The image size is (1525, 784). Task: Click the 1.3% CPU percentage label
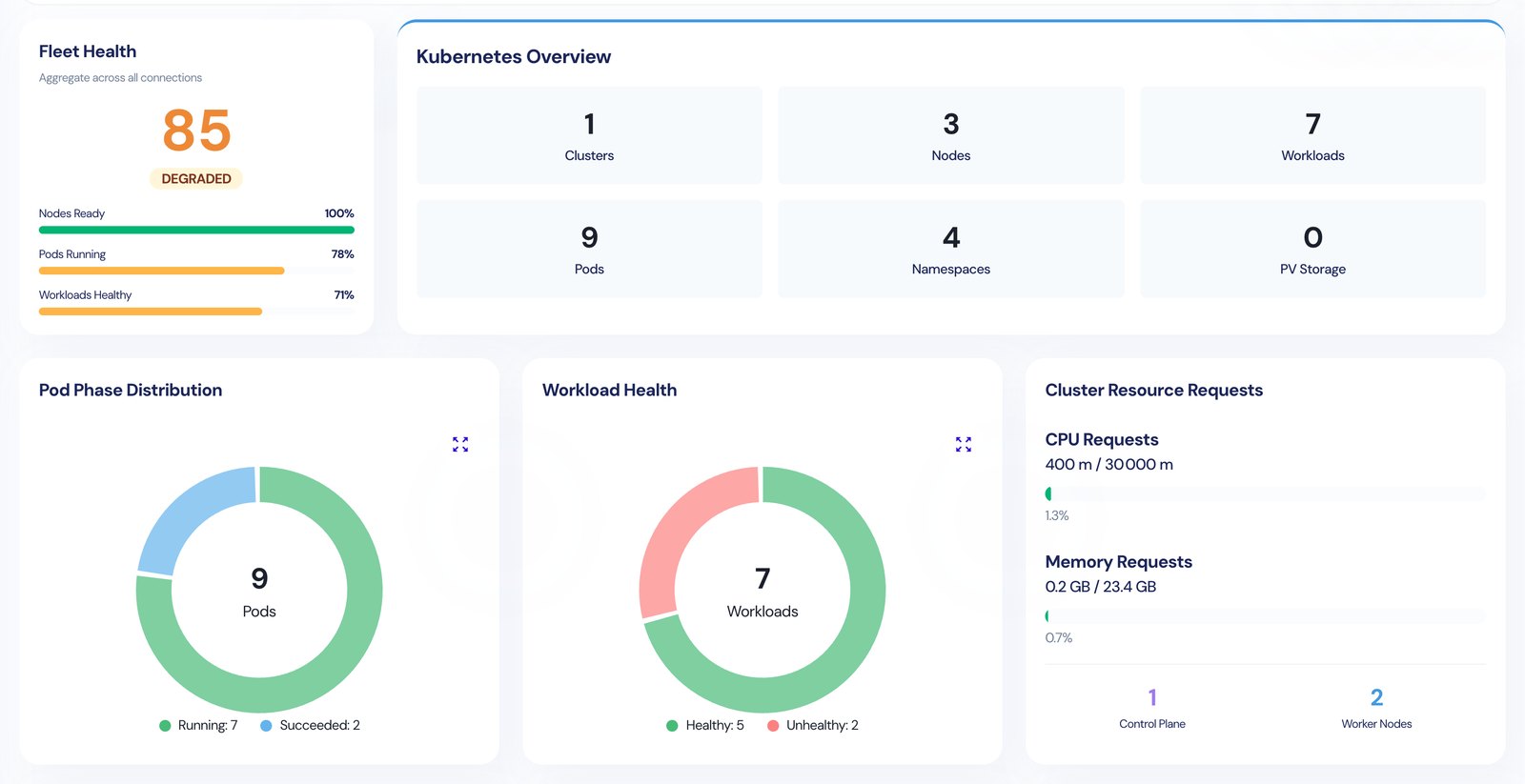coord(1057,515)
